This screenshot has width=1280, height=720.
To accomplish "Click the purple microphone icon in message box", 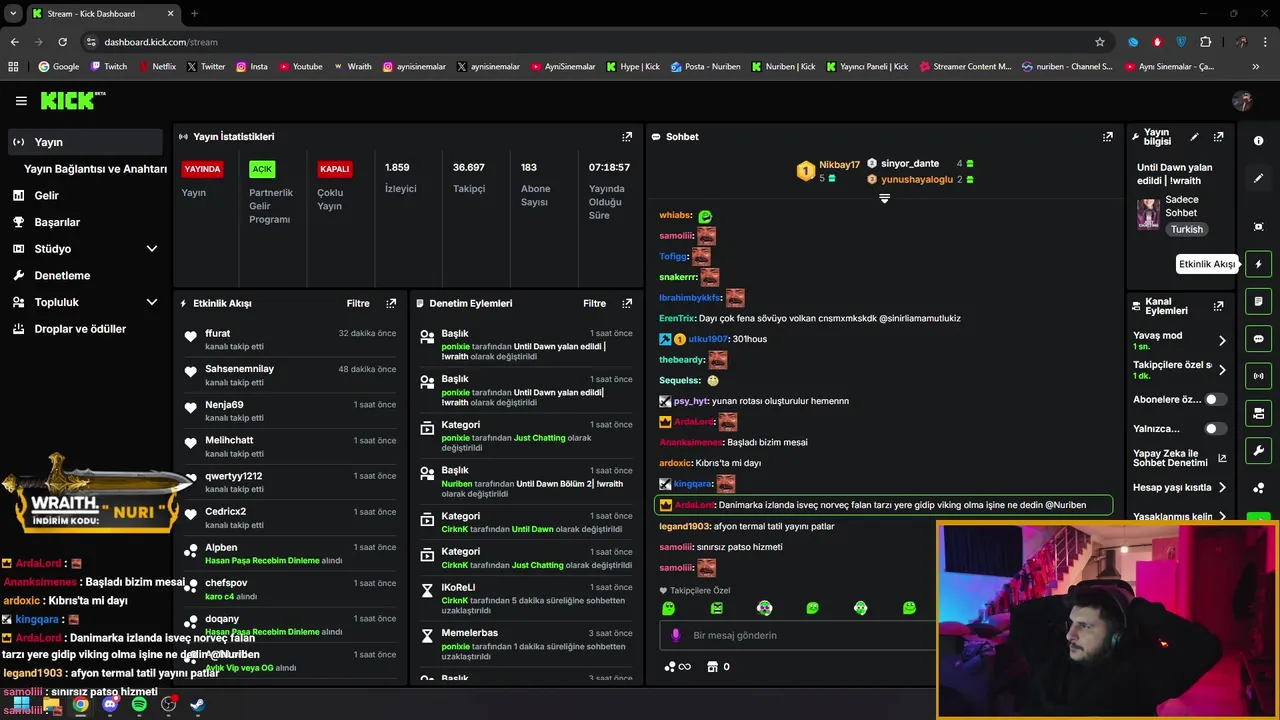I will click(x=676, y=635).
